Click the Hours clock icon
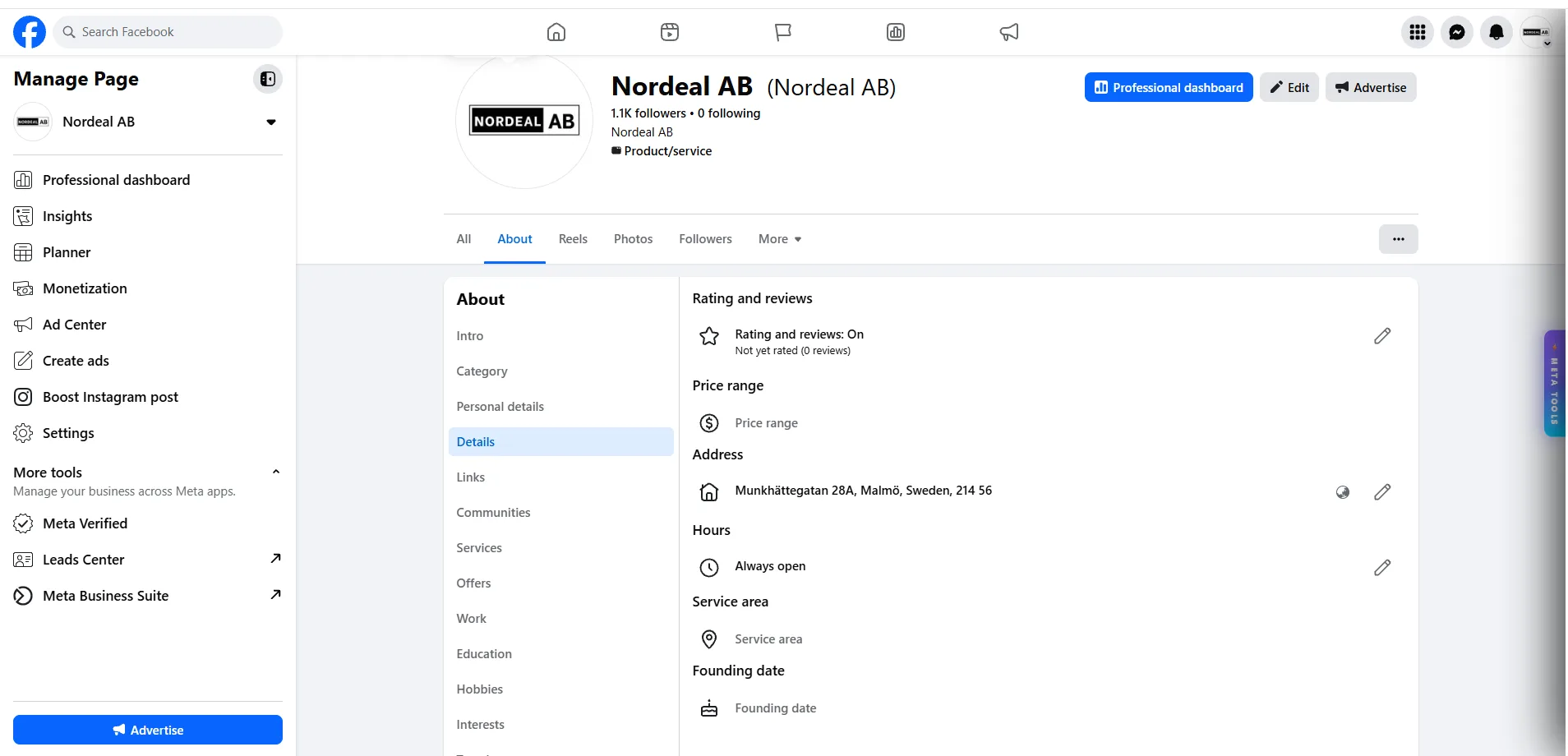Image resolution: width=1568 pixels, height=756 pixels. tap(709, 568)
